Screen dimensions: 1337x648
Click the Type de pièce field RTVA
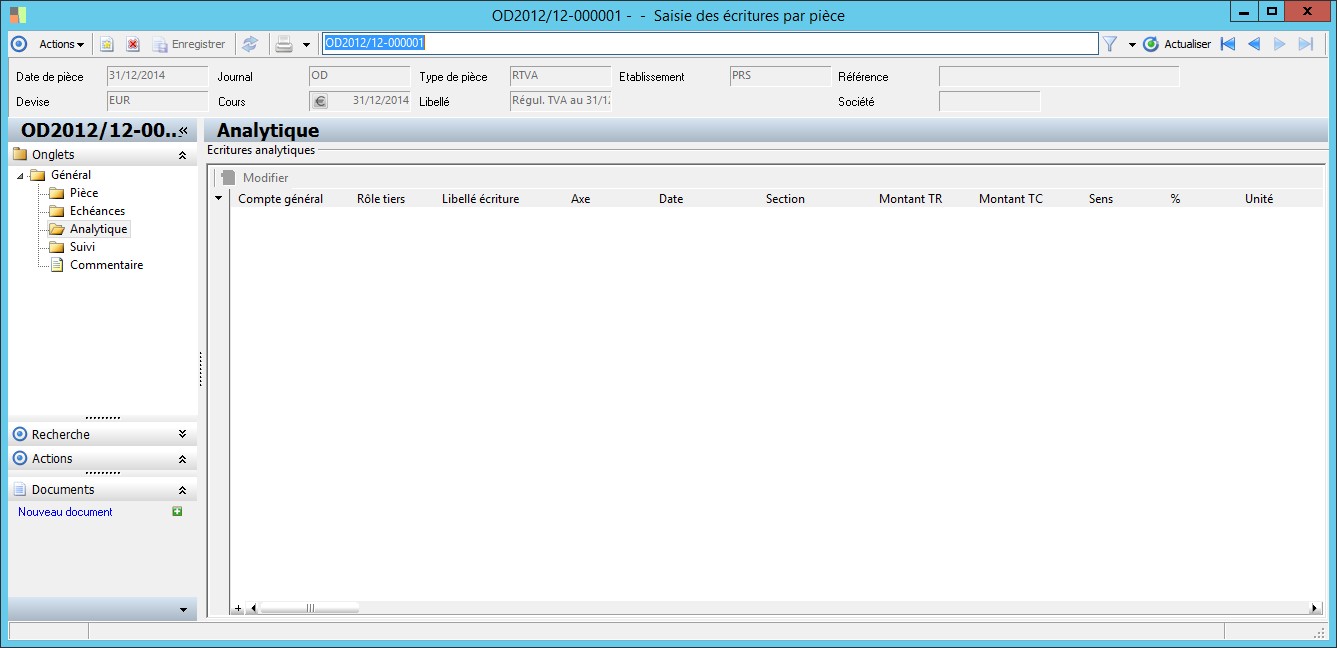tap(560, 76)
